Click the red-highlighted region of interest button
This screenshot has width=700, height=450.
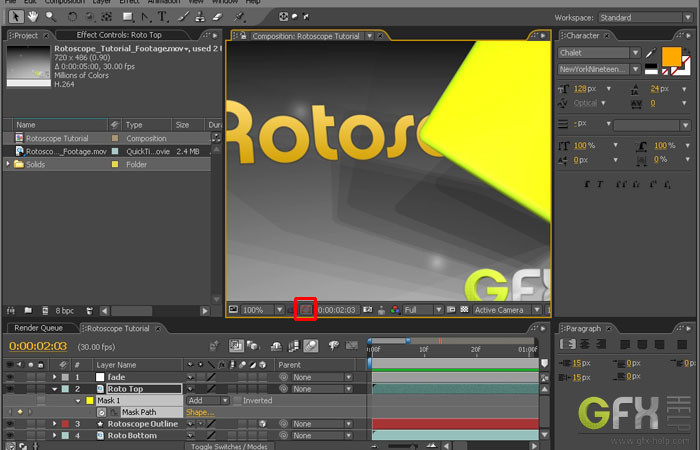[306, 310]
